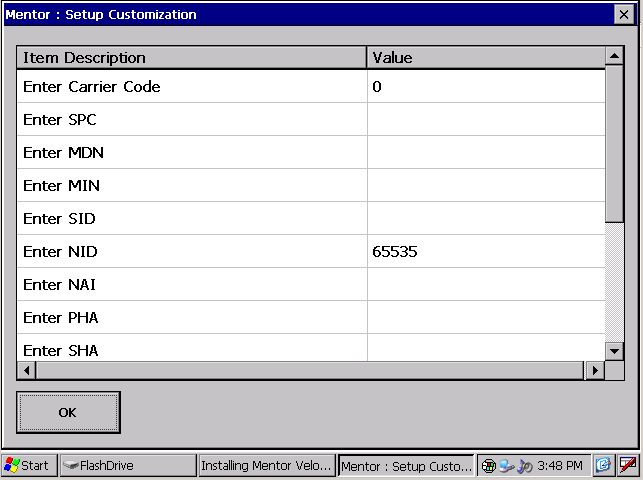The image size is (643, 480).
Task: Switch to FlashDrive taskbar window
Action: [128, 465]
